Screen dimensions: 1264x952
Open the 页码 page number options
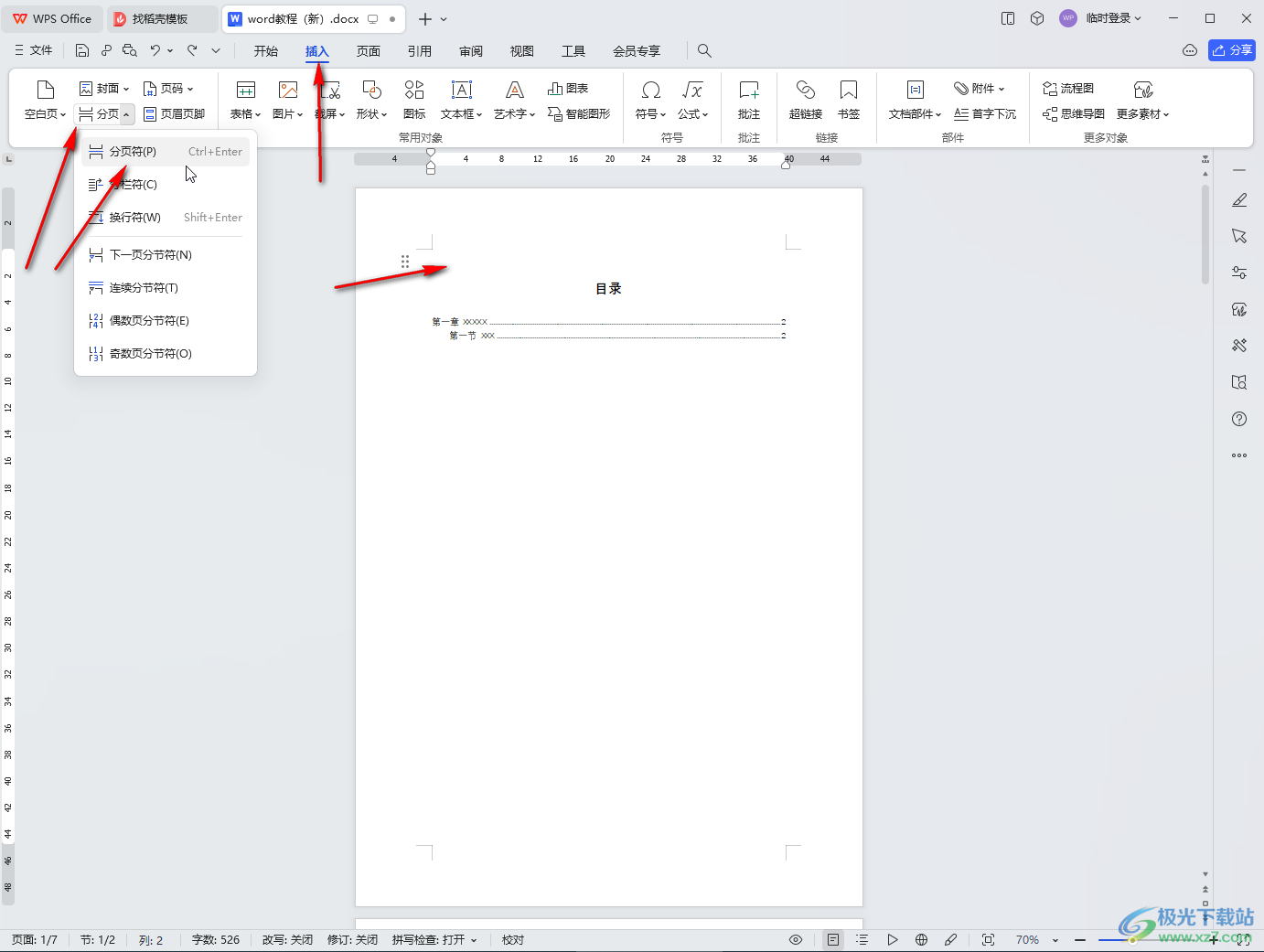click(x=168, y=89)
